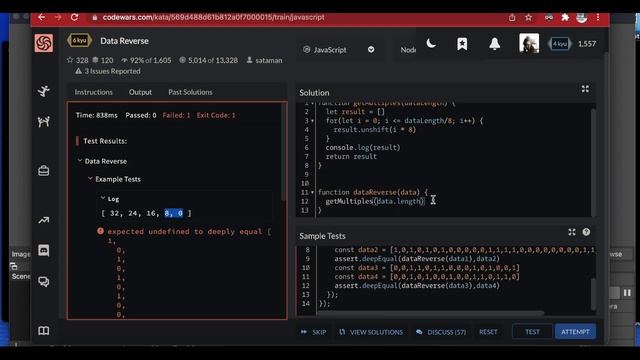Open the docs book sidebar icon
The width and height of the screenshot is (640, 360).
coord(44,331)
